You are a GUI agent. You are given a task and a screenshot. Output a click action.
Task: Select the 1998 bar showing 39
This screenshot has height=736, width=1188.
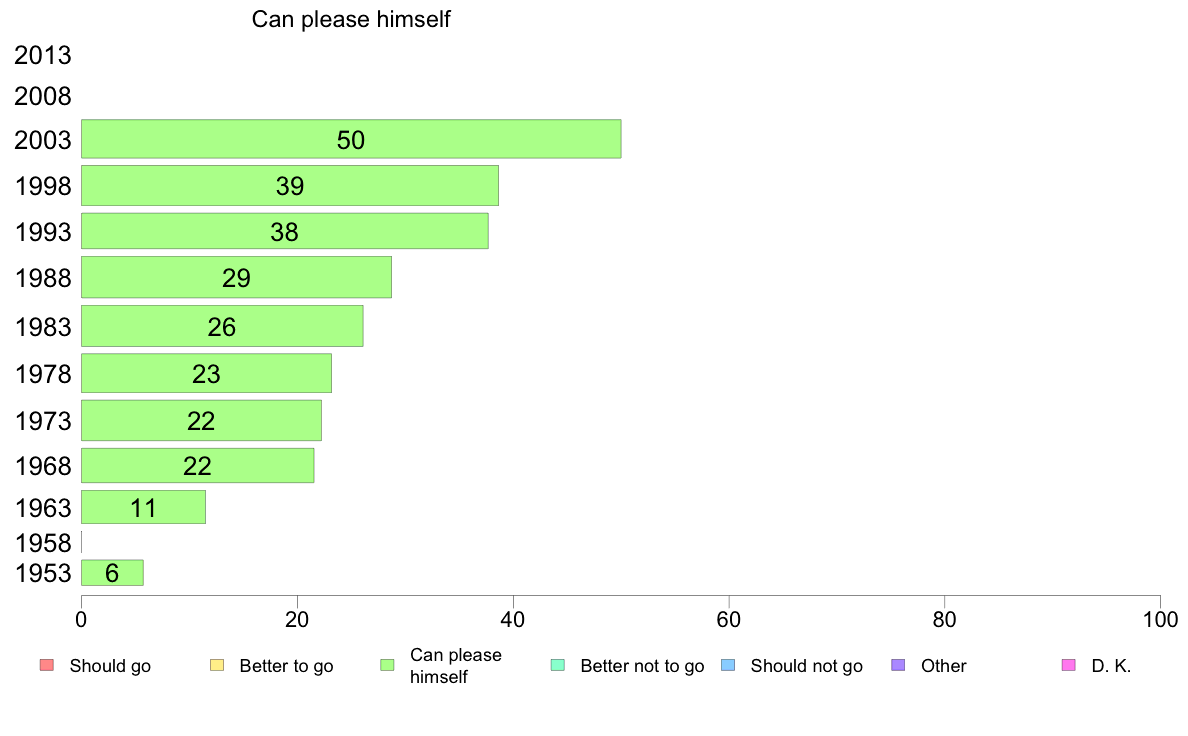pyautogui.click(x=289, y=185)
